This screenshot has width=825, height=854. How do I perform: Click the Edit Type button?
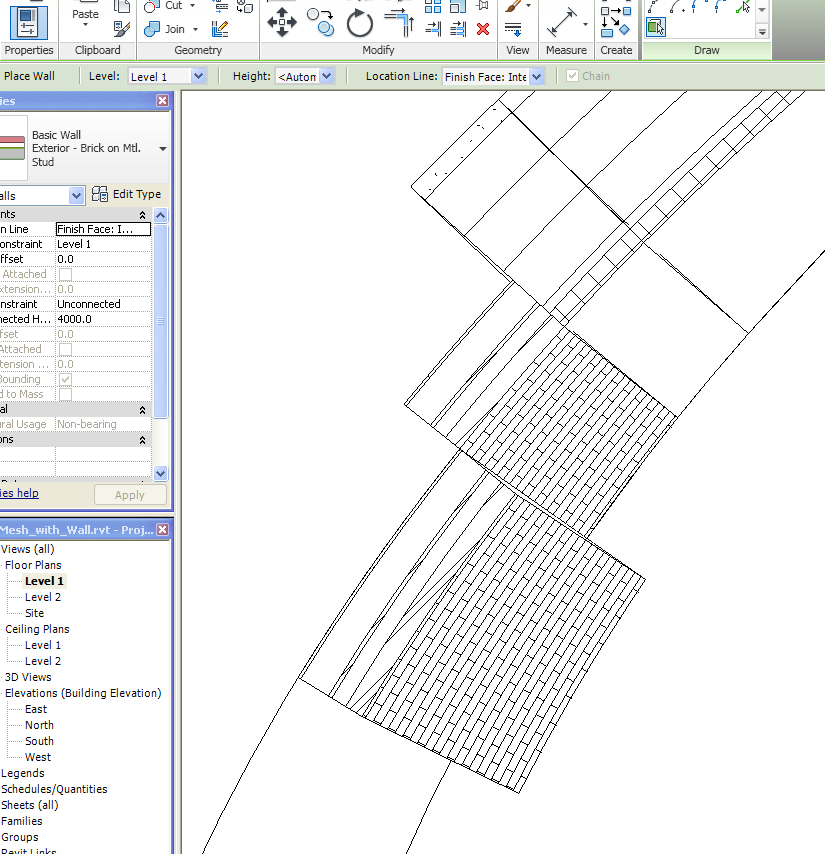127,194
